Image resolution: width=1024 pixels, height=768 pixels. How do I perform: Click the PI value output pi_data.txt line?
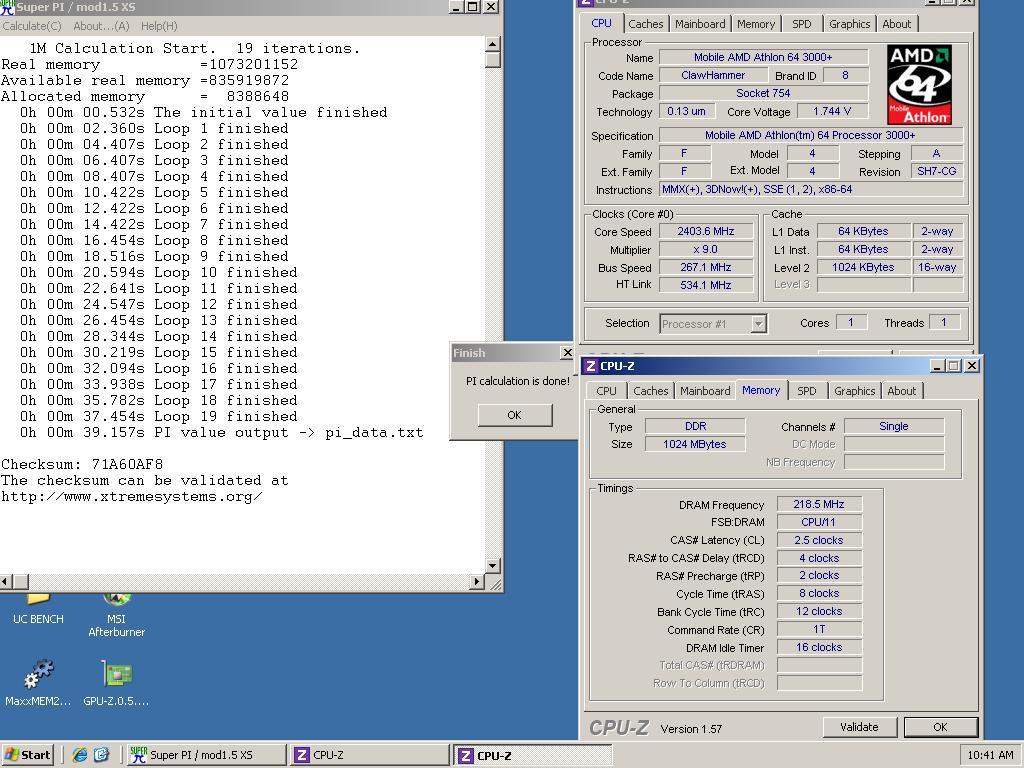click(x=221, y=432)
